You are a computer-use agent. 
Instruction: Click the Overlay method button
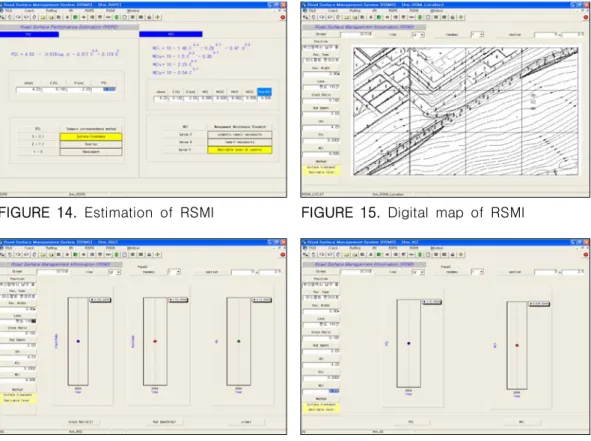tap(91, 144)
